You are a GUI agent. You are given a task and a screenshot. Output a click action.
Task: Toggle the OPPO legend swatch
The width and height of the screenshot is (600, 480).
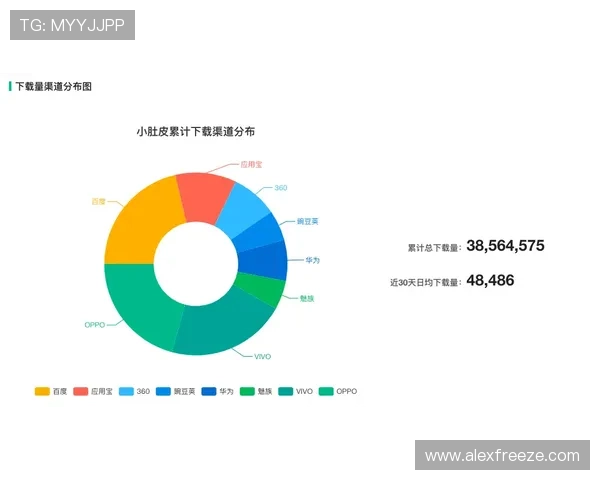pos(326,391)
